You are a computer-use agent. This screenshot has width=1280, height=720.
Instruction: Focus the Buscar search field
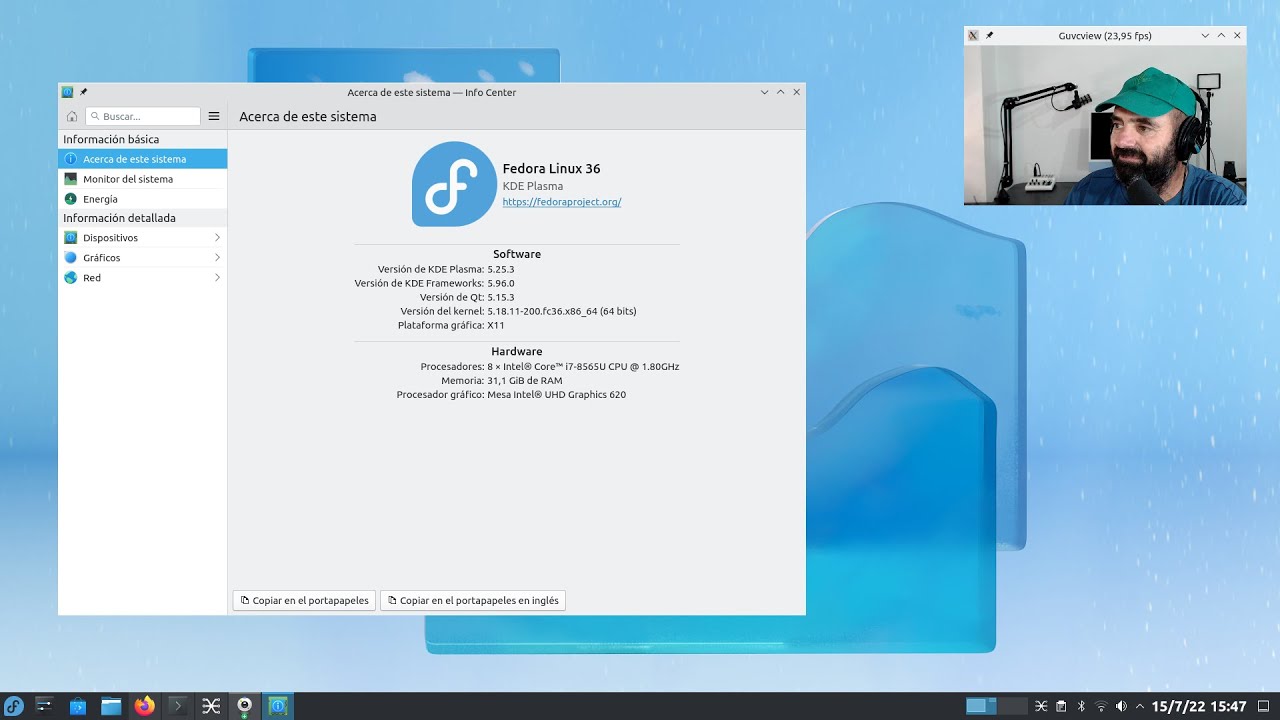[x=143, y=116]
